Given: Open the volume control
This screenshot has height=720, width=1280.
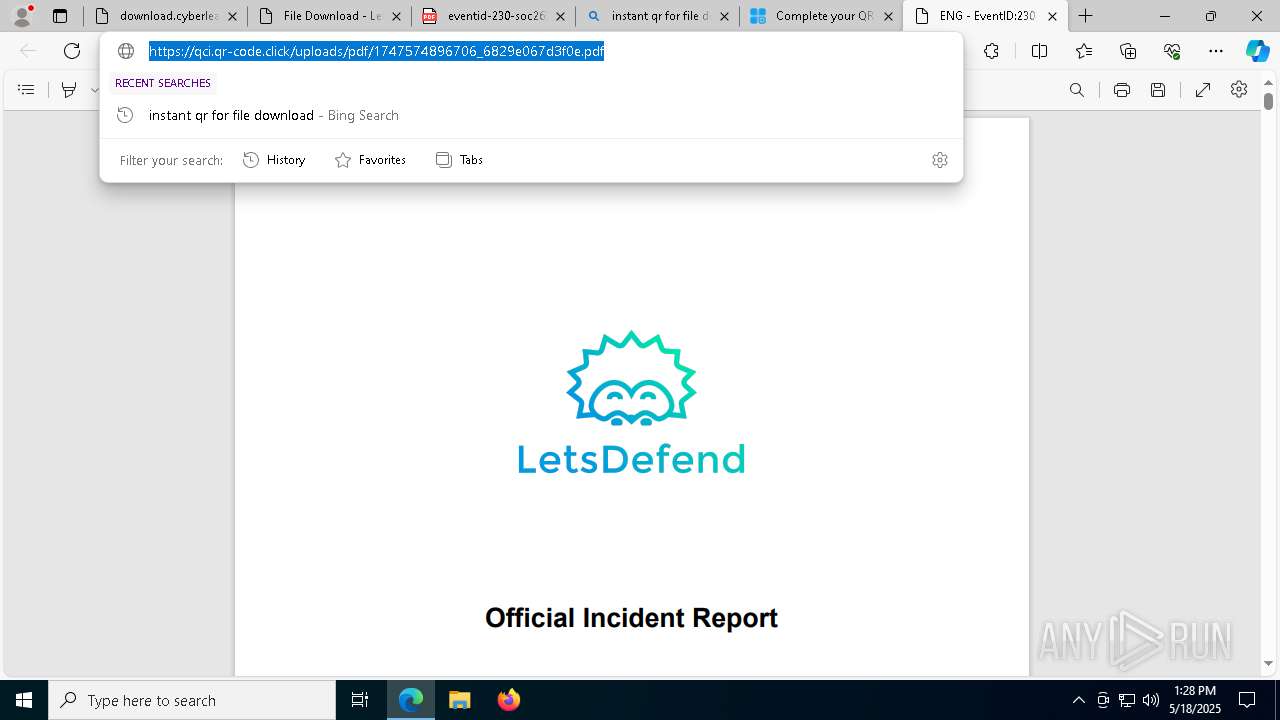Looking at the screenshot, I should [1150, 700].
